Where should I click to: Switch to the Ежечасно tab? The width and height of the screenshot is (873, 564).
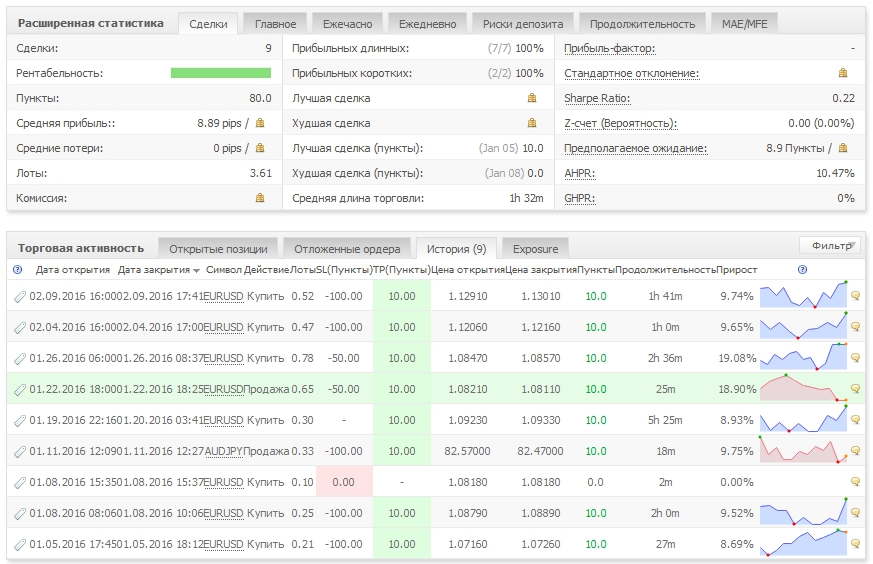coord(345,24)
